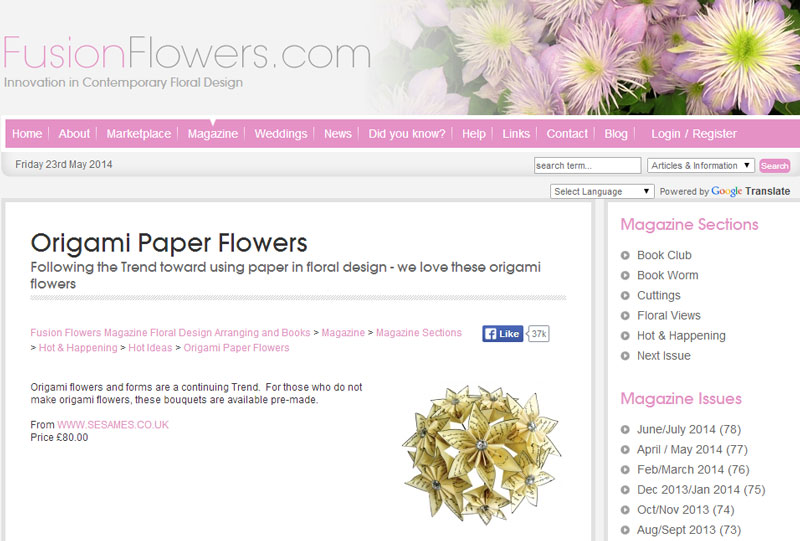Click the origami flower bouquet image
The width and height of the screenshot is (800, 541).
tap(482, 454)
